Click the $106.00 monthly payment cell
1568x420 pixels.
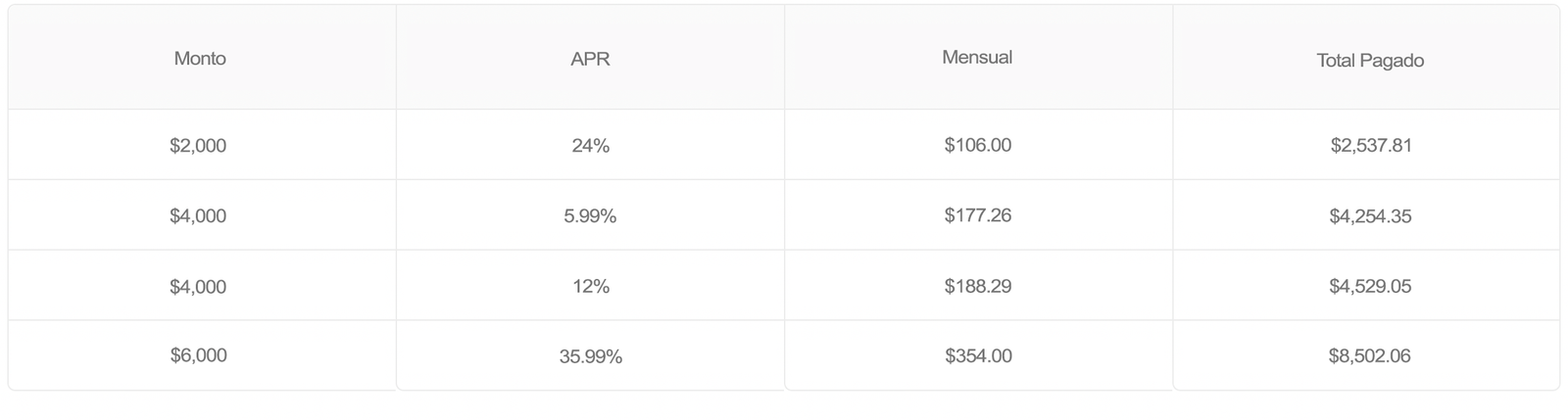pyautogui.click(x=977, y=146)
